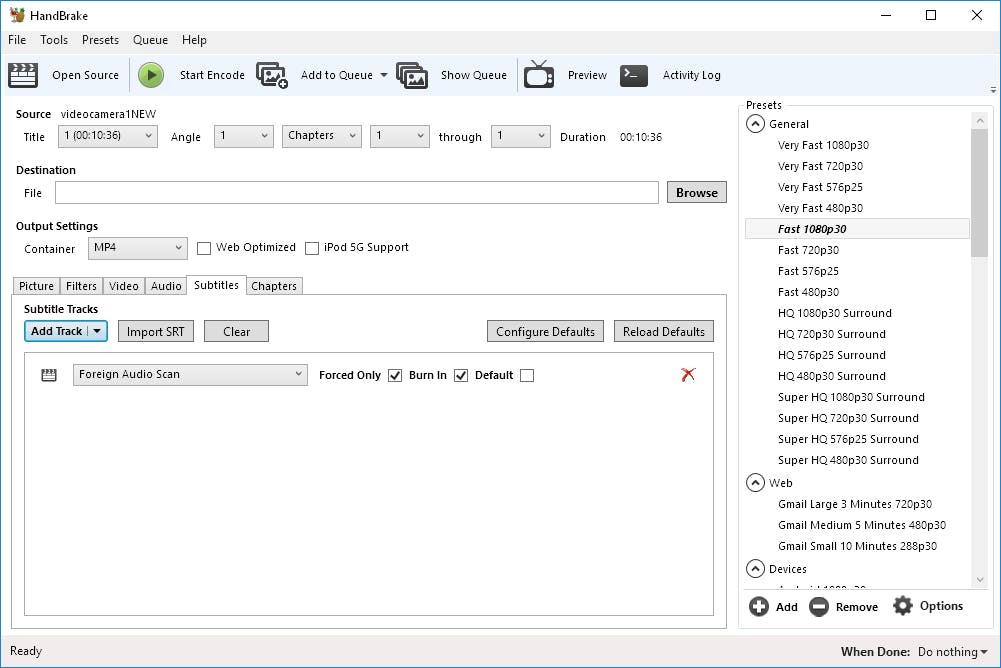Uncheck the Burn In checkbox
1001x668 pixels.
pos(461,376)
